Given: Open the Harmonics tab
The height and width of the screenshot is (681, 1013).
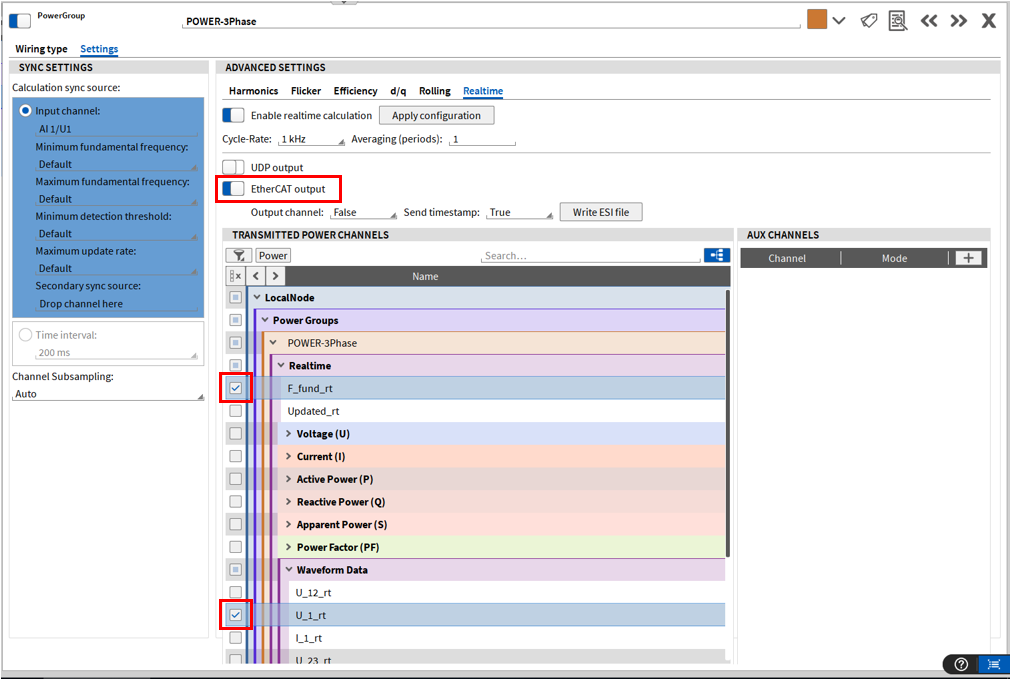Looking at the screenshot, I should coord(253,90).
